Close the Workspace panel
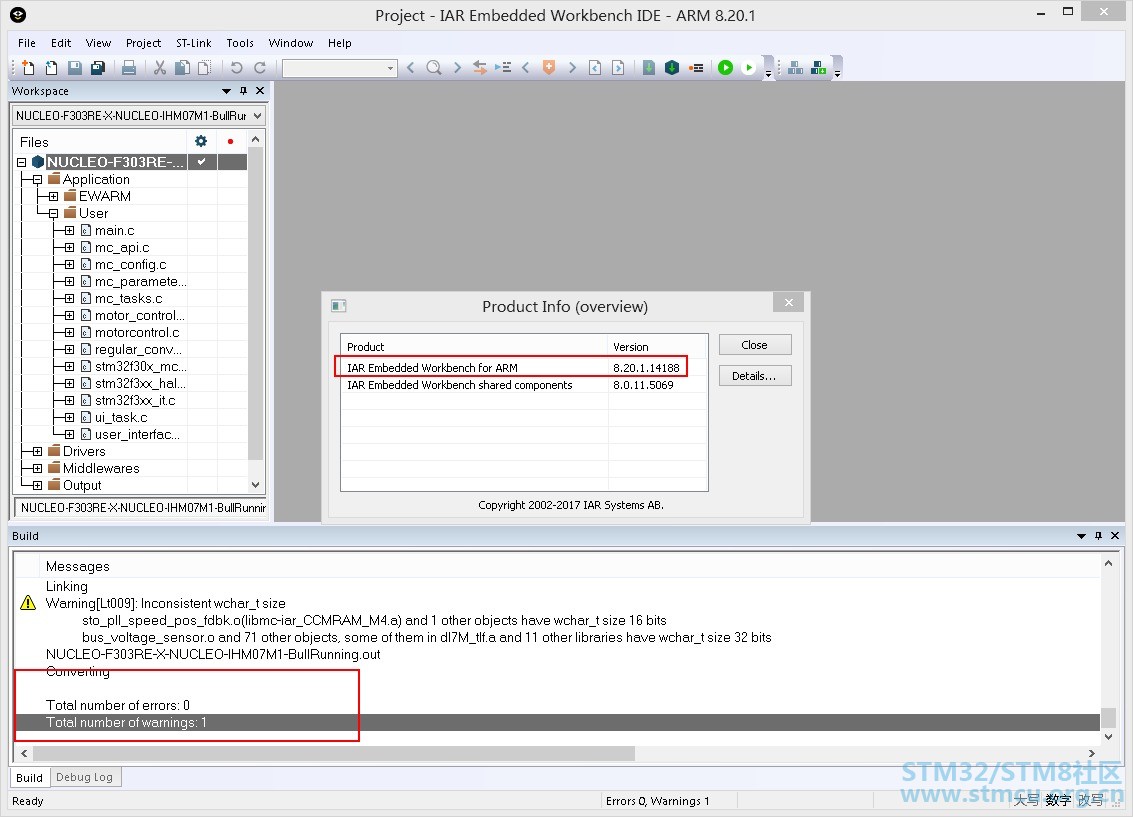1133x817 pixels. [x=260, y=91]
